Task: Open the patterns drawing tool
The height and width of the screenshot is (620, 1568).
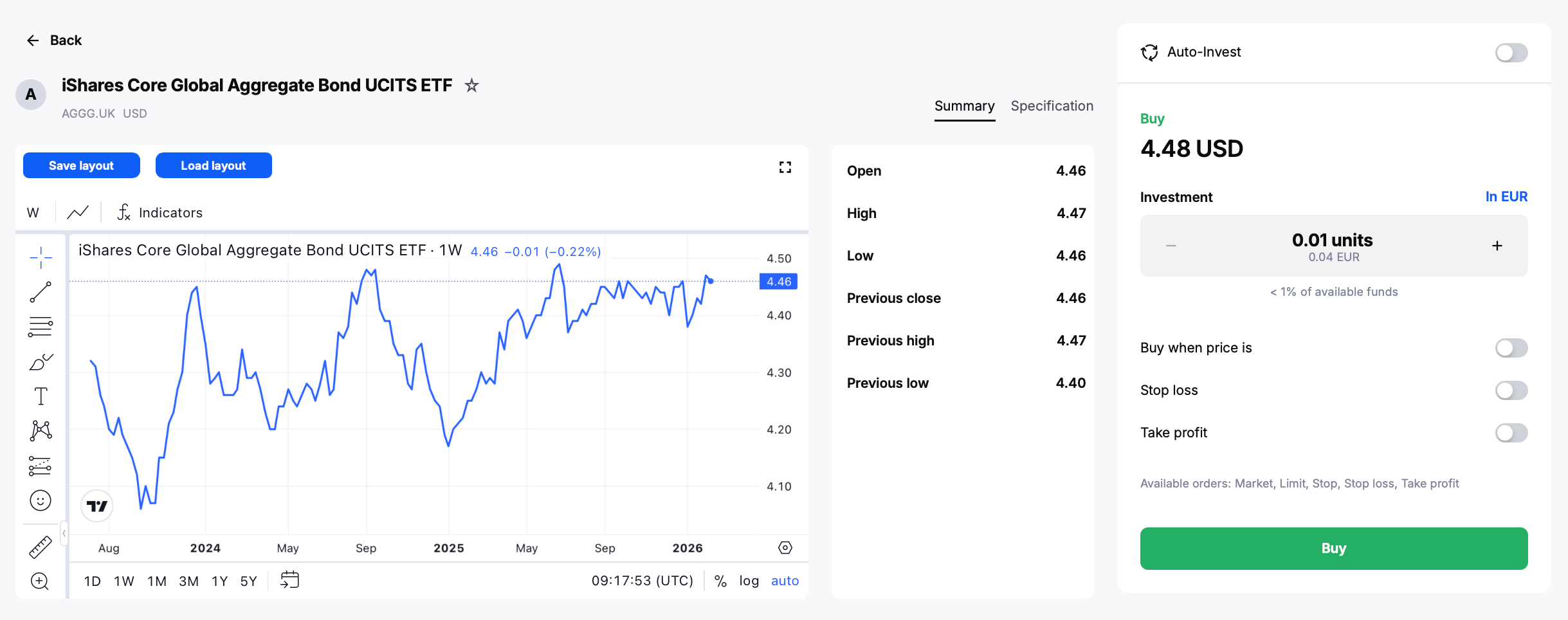Action: 41,430
